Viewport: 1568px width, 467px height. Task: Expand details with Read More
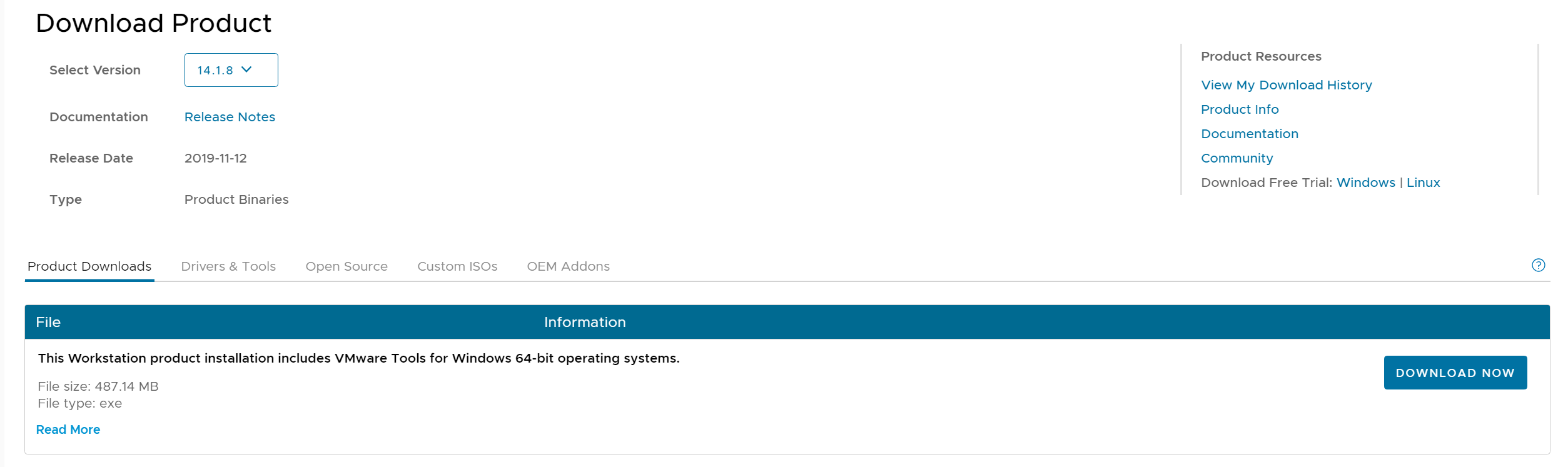pyautogui.click(x=68, y=429)
